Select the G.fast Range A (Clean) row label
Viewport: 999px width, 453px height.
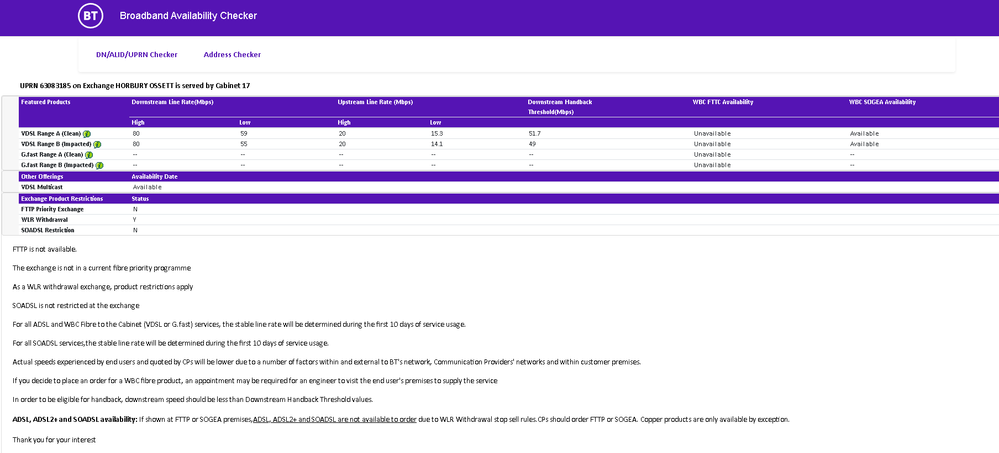[x=52, y=154]
